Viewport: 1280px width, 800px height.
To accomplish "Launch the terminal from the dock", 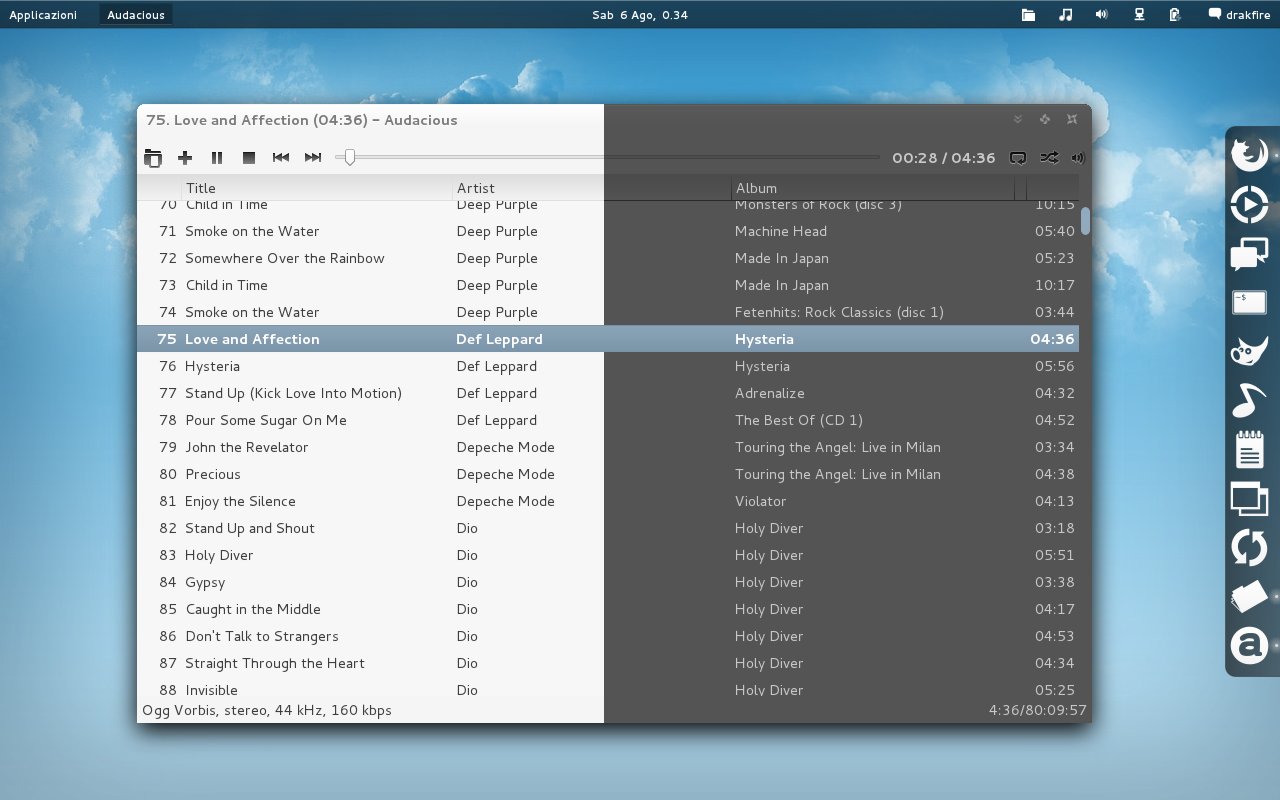I will [x=1249, y=302].
